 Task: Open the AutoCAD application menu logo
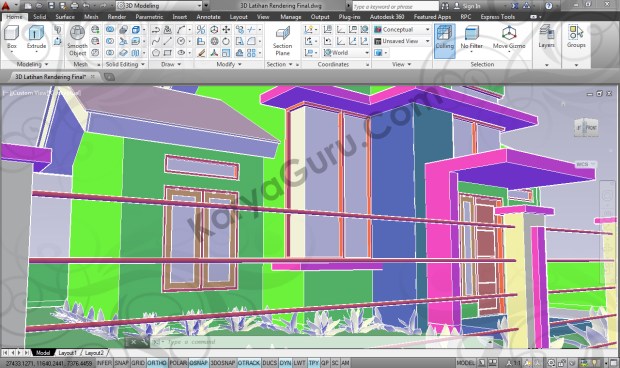coord(6,5)
